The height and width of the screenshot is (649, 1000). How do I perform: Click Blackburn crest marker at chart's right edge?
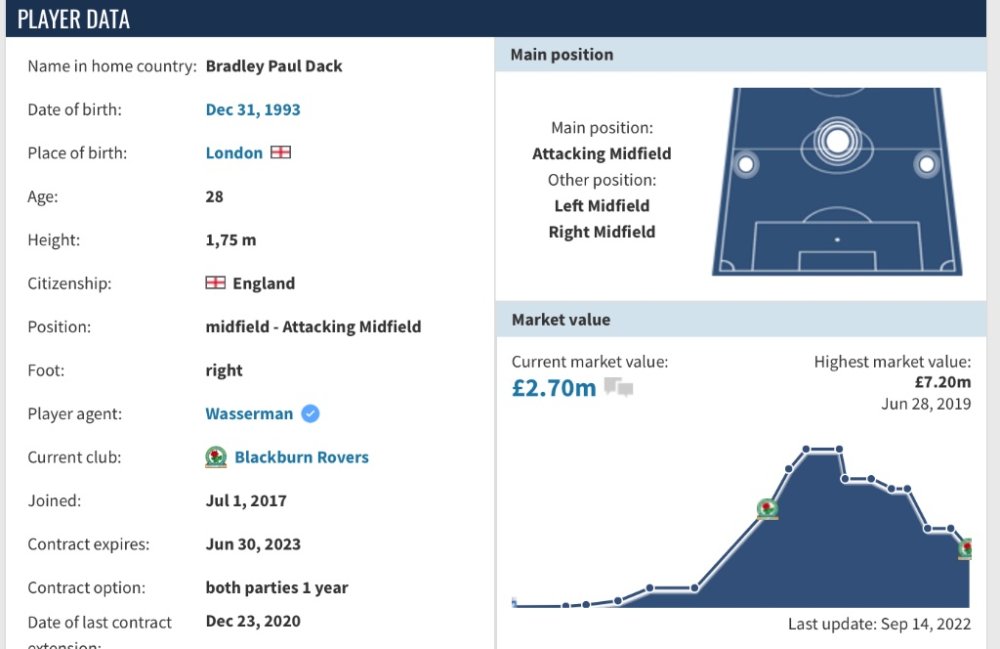click(x=966, y=548)
